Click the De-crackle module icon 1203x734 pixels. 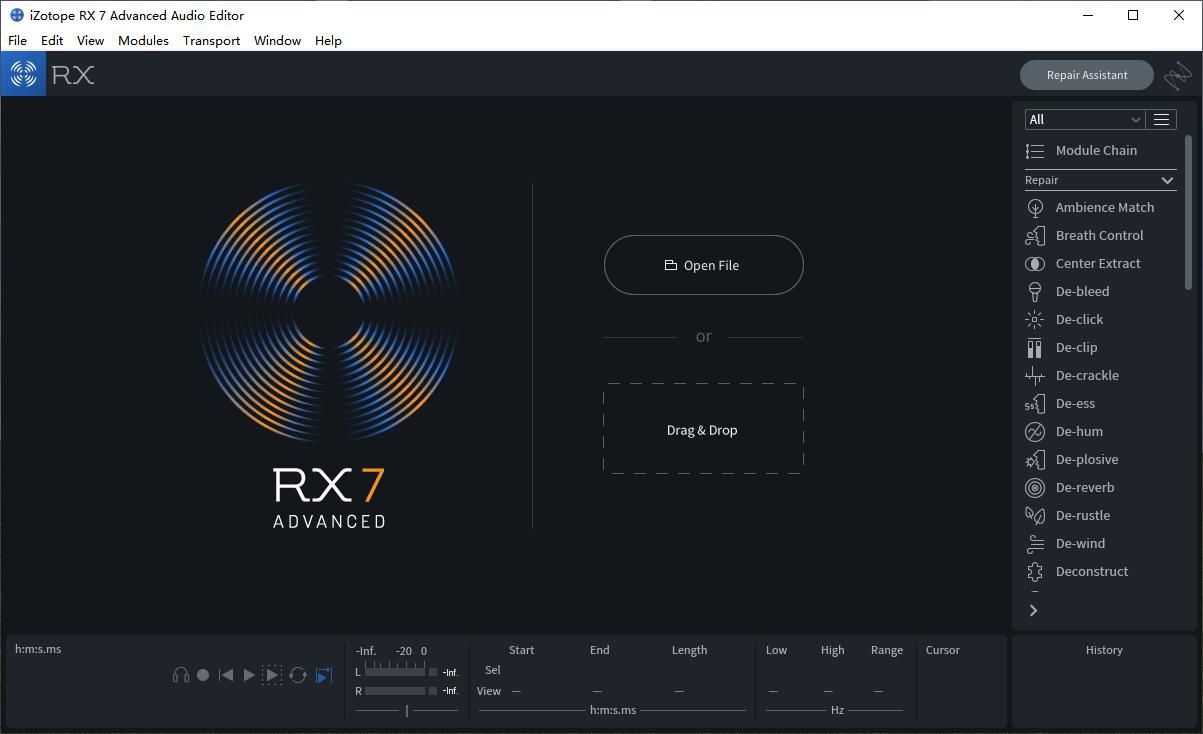tap(1035, 375)
